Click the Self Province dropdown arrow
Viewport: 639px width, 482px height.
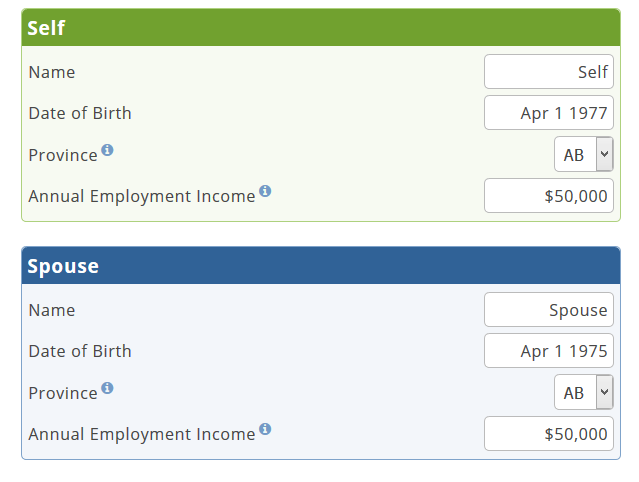(x=605, y=154)
